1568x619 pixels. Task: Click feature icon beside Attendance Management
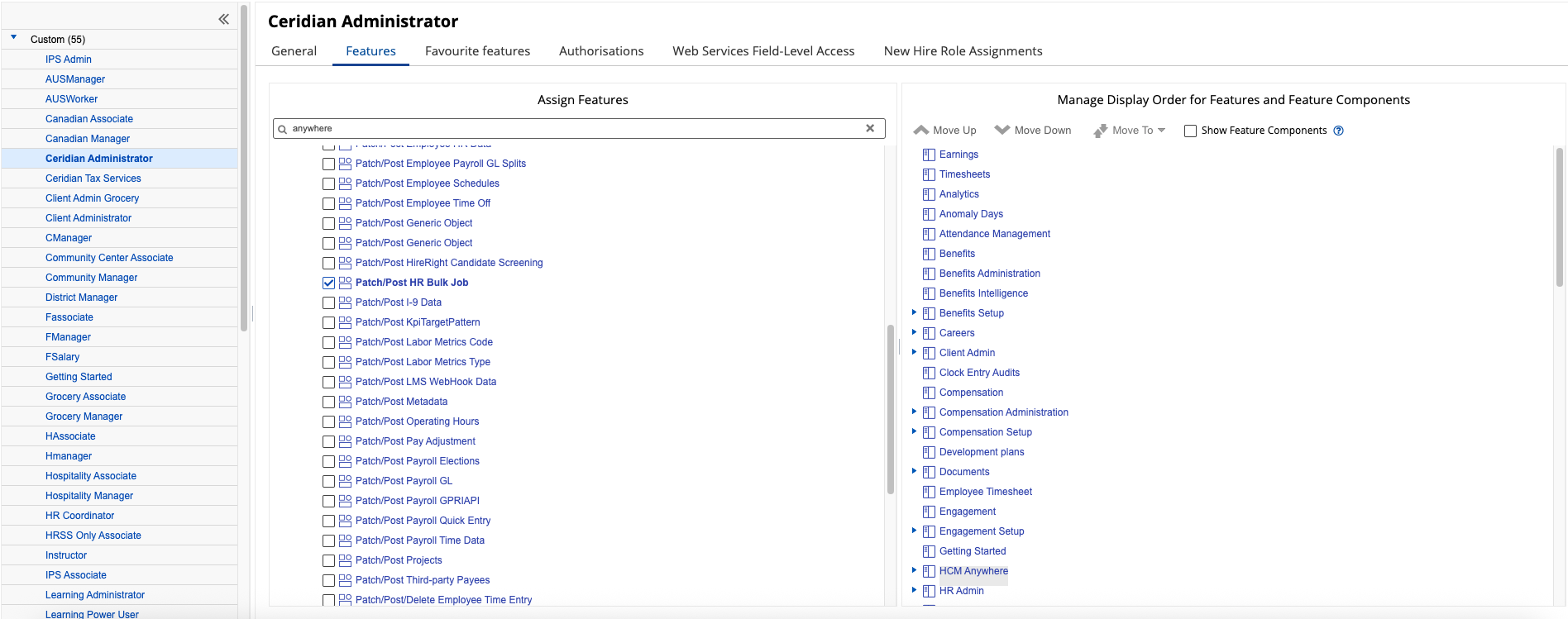tap(929, 234)
